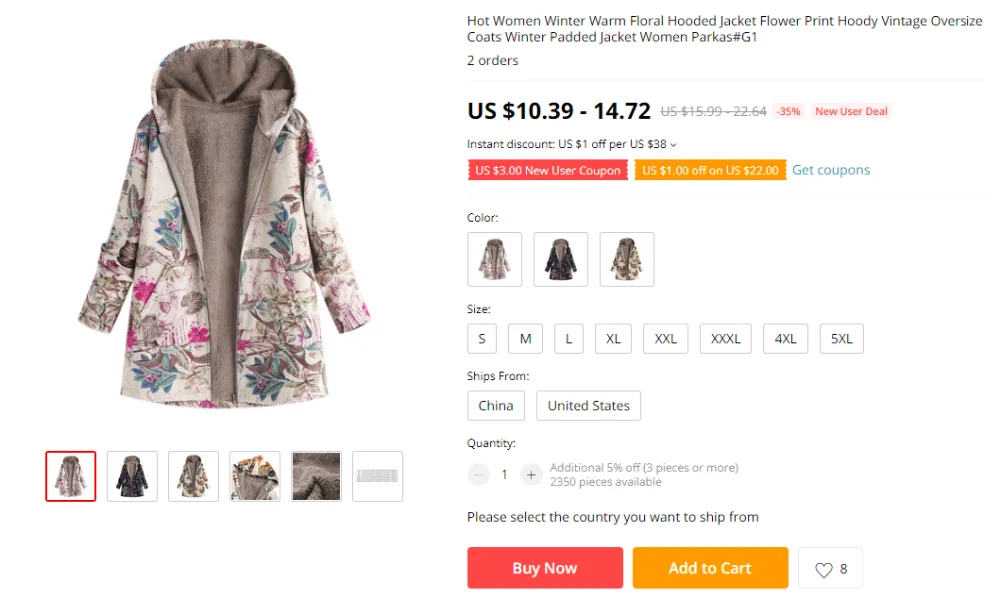The height and width of the screenshot is (615, 1000).
Task: Click the Buy Now button
Action: (x=545, y=568)
